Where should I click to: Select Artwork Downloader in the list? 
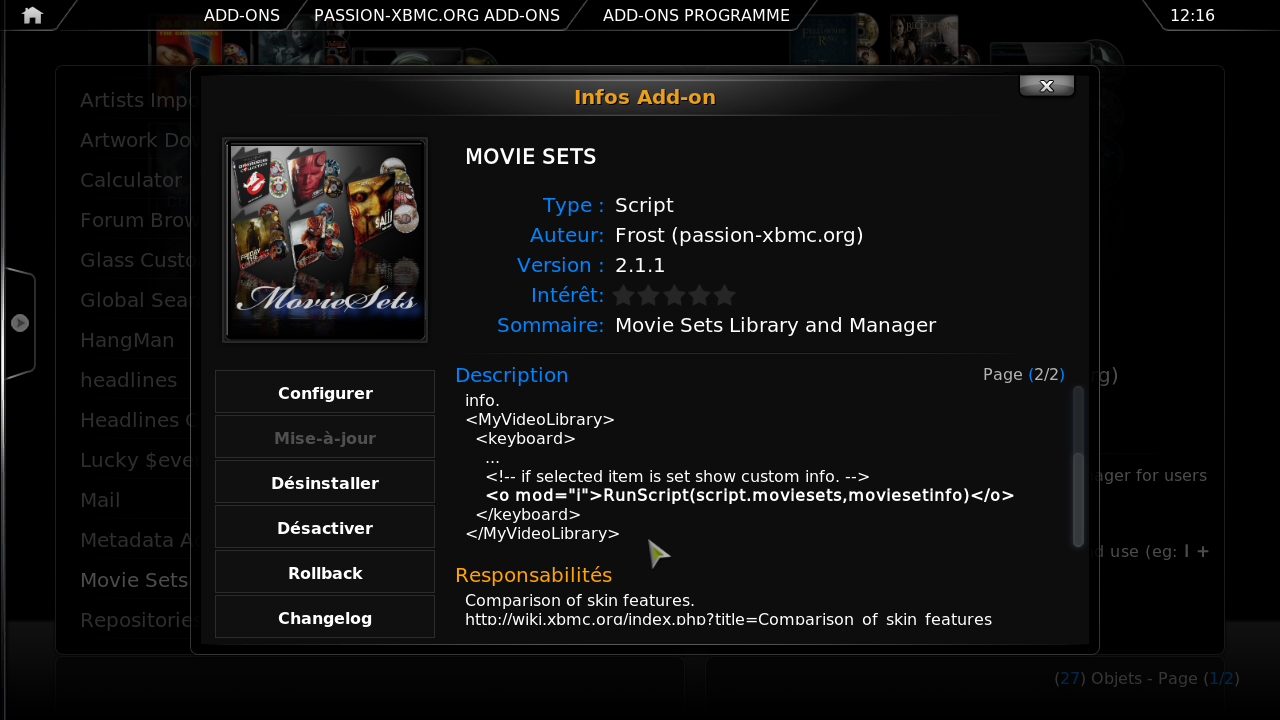[135, 140]
